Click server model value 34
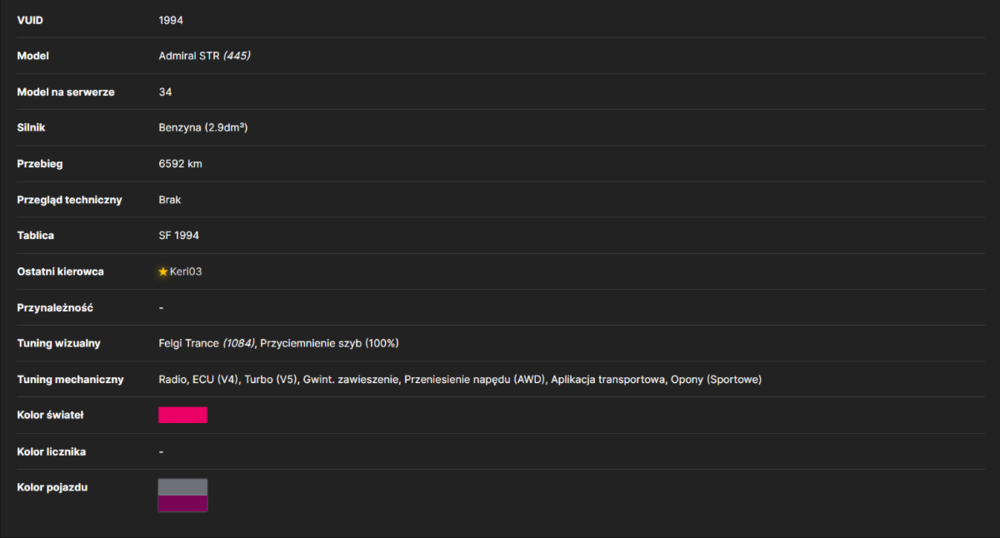1000x538 pixels. click(165, 92)
